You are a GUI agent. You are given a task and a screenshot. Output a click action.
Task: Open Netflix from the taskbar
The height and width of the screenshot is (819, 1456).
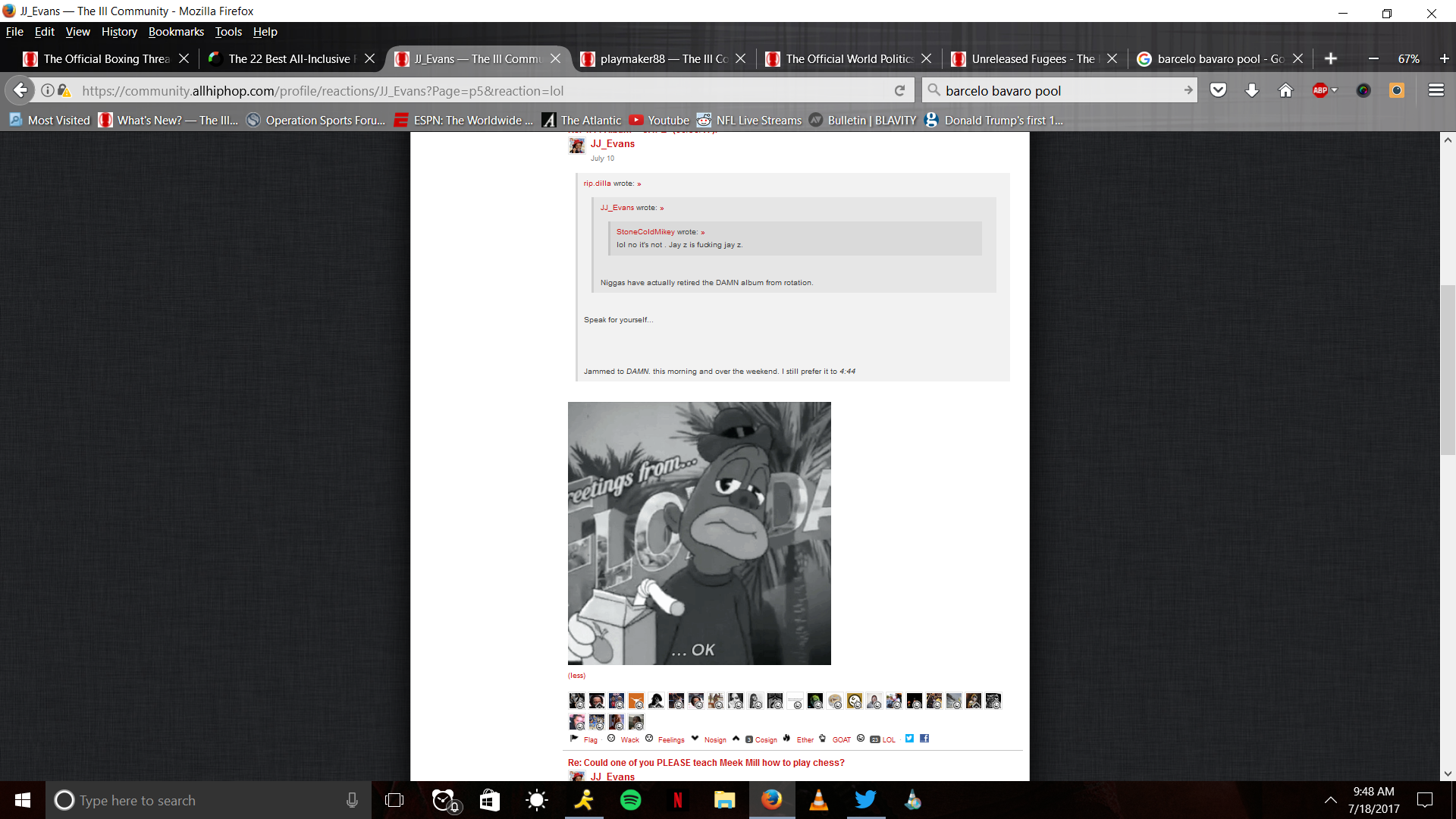click(x=677, y=800)
